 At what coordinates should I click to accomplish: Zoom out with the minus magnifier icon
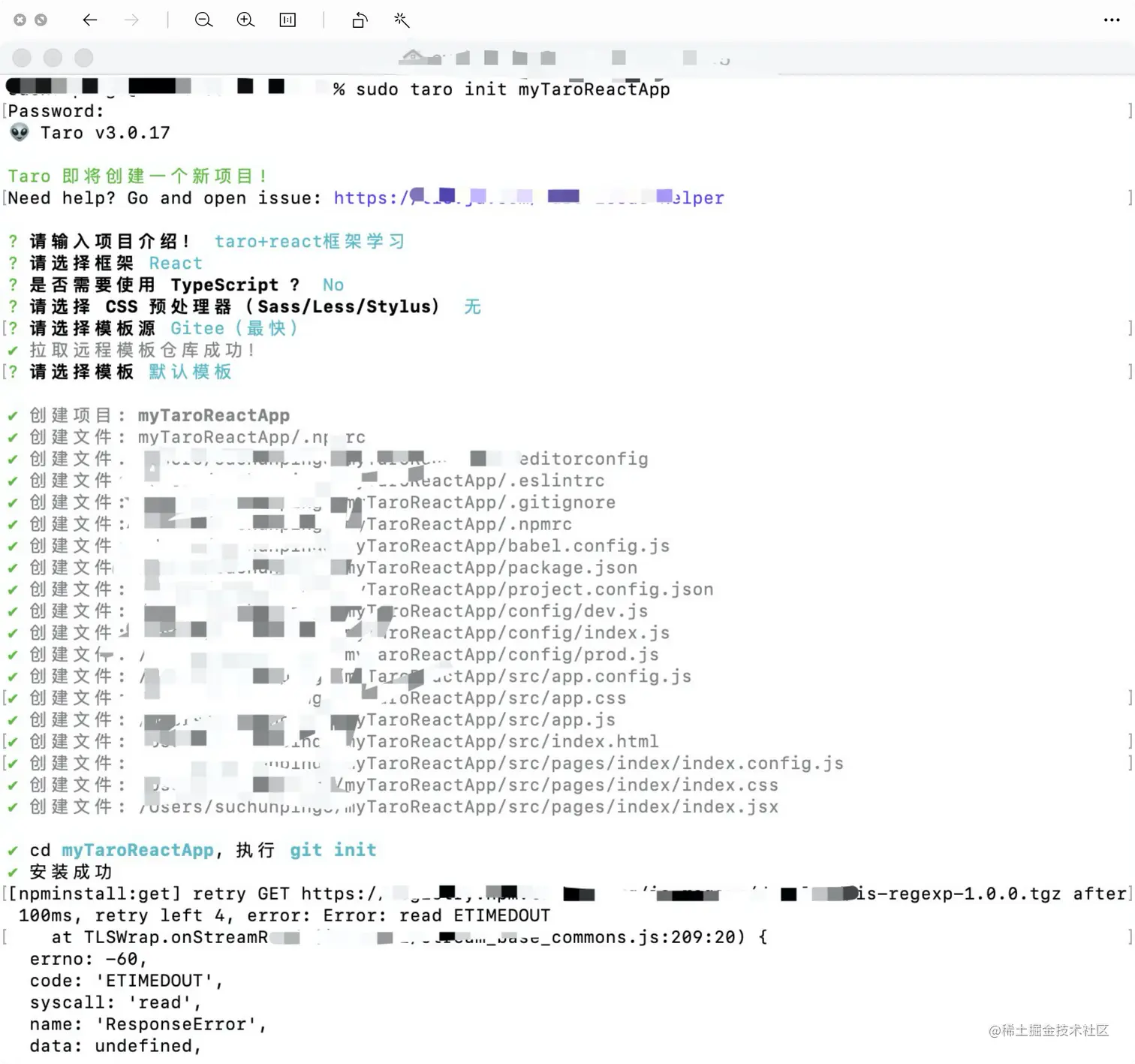click(203, 20)
